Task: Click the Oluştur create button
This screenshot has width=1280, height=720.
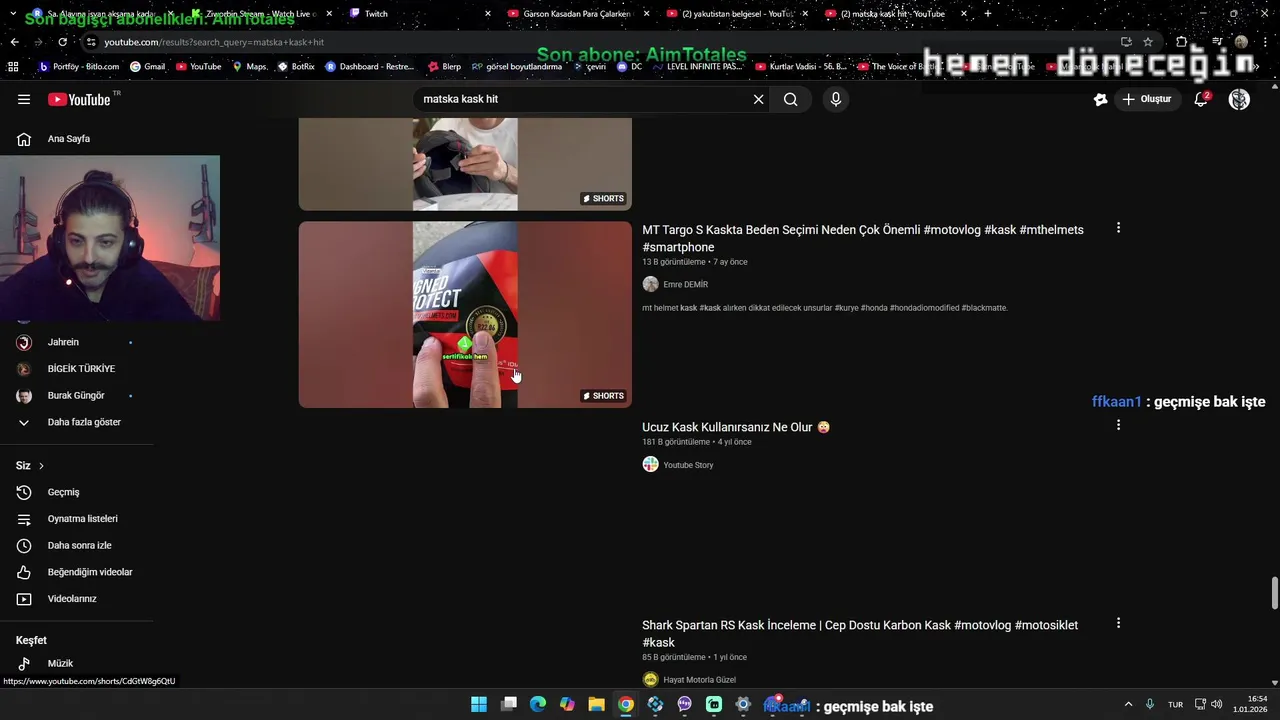Action: coord(1146,99)
